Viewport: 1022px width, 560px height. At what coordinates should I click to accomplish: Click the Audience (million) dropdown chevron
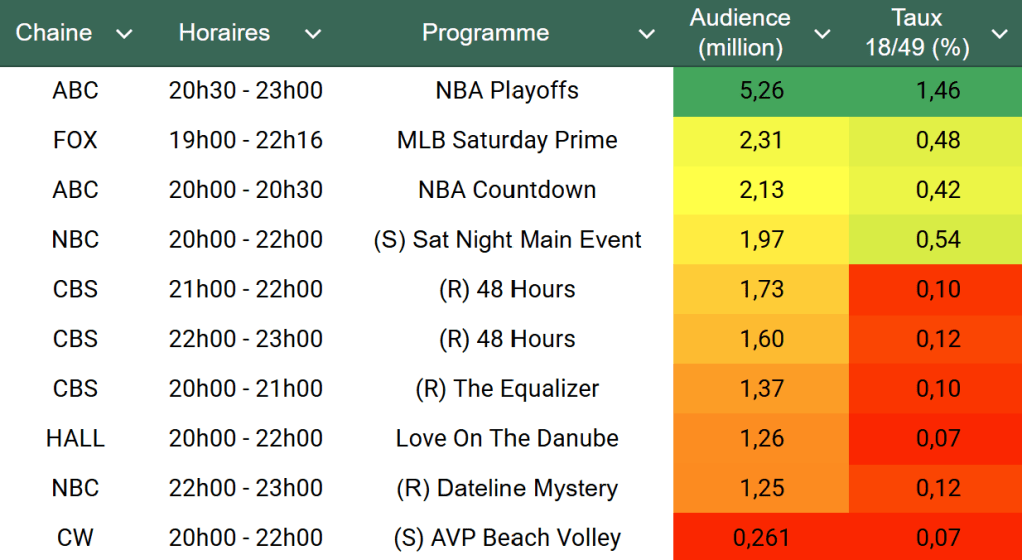(822, 34)
